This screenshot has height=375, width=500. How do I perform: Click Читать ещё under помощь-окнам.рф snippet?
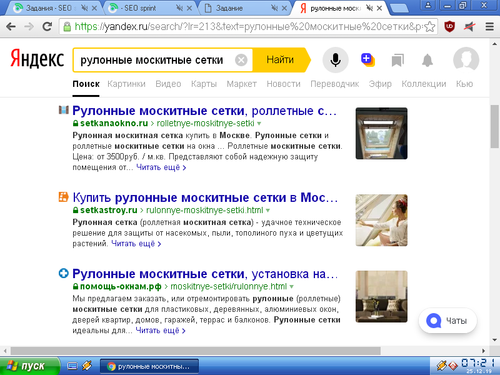[x=161, y=330]
